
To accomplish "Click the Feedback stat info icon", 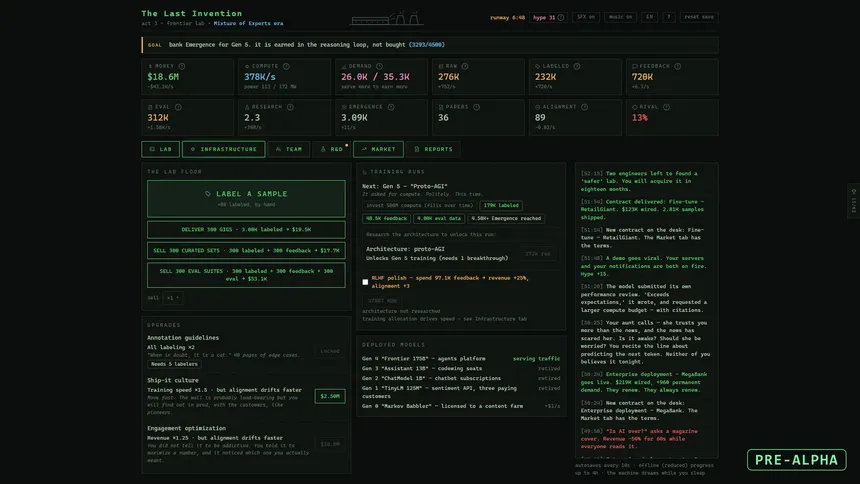I will point(677,66).
